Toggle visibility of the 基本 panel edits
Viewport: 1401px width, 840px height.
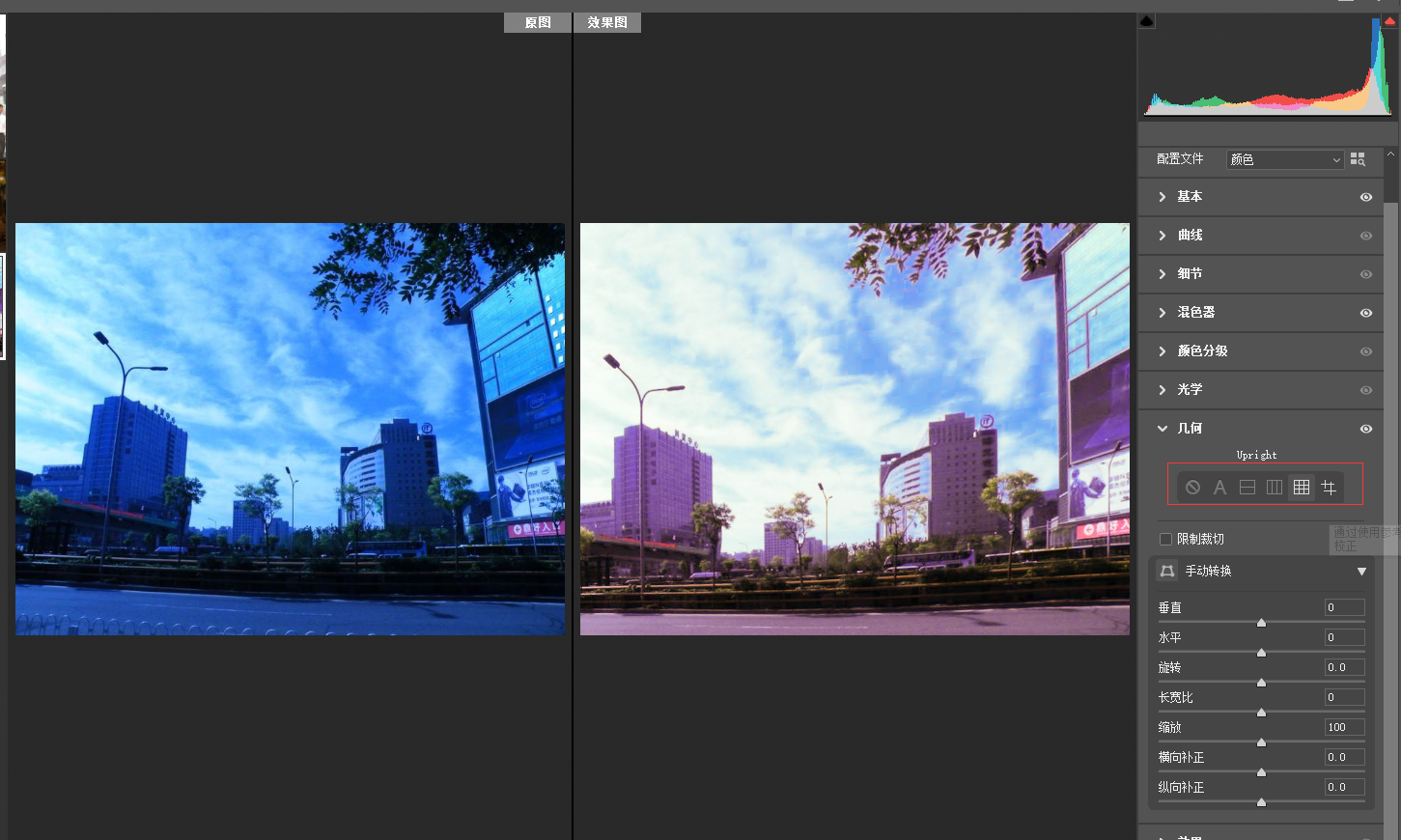1365,197
